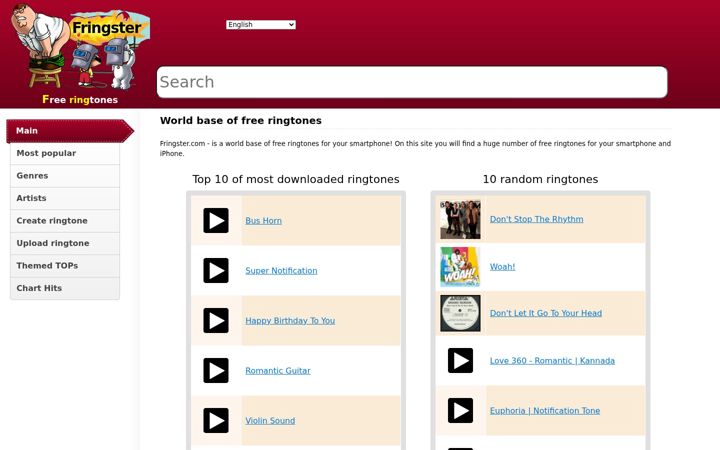Play Euphoria Notification Tone ringtone
Viewport: 720px width, 450px height.
click(x=461, y=411)
